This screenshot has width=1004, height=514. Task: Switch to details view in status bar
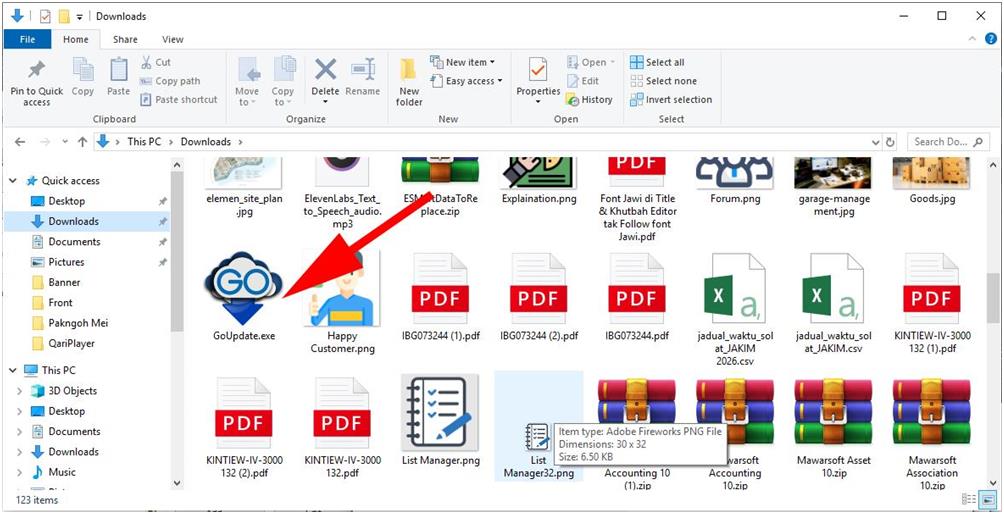point(969,499)
